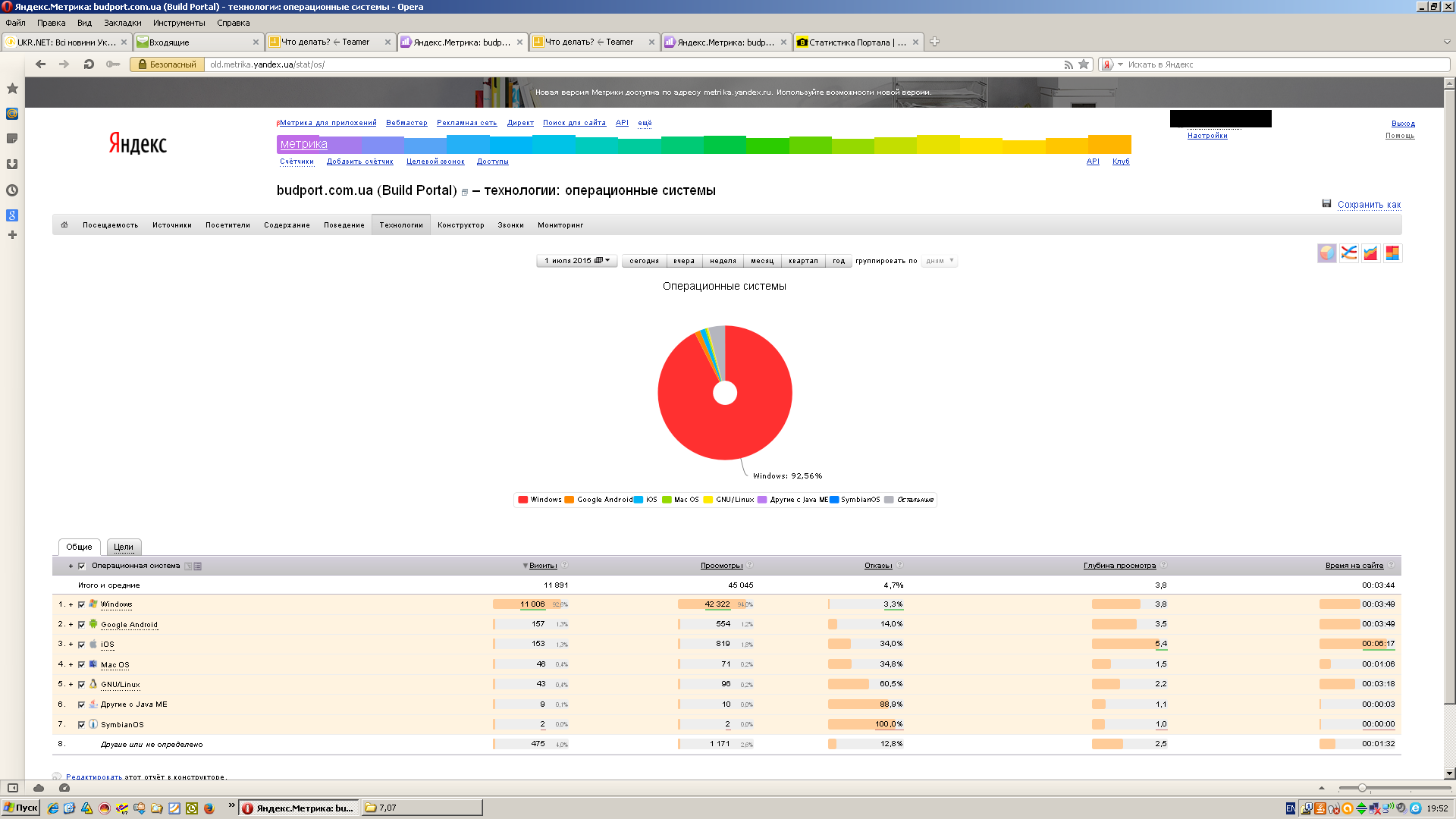This screenshot has height=819, width=1456.
Task: Open the notes panel in Opera sidebar
Action: coord(12,139)
